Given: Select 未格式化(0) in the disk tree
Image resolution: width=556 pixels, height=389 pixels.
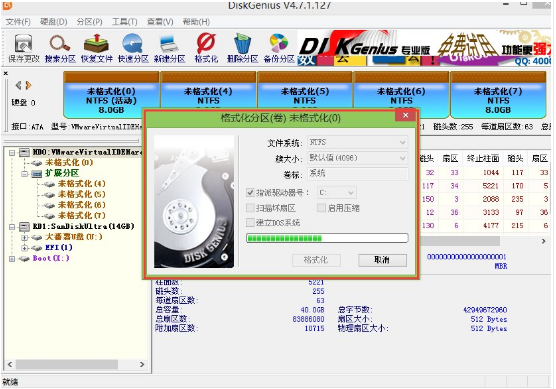Looking at the screenshot, I should coord(69,163).
